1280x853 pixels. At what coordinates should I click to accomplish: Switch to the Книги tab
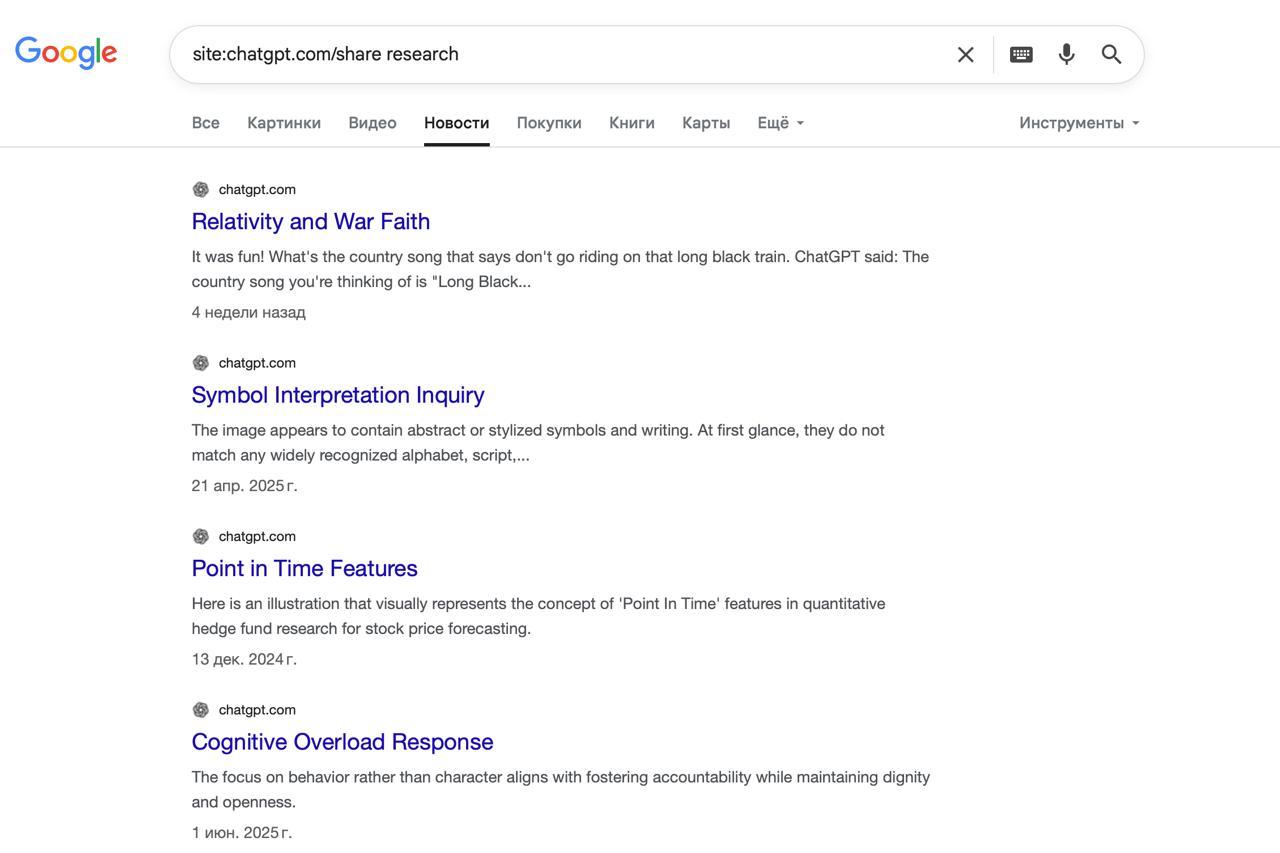click(632, 123)
